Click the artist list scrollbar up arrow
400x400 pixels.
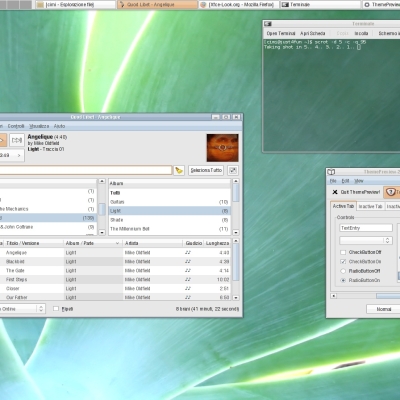pos(102,181)
